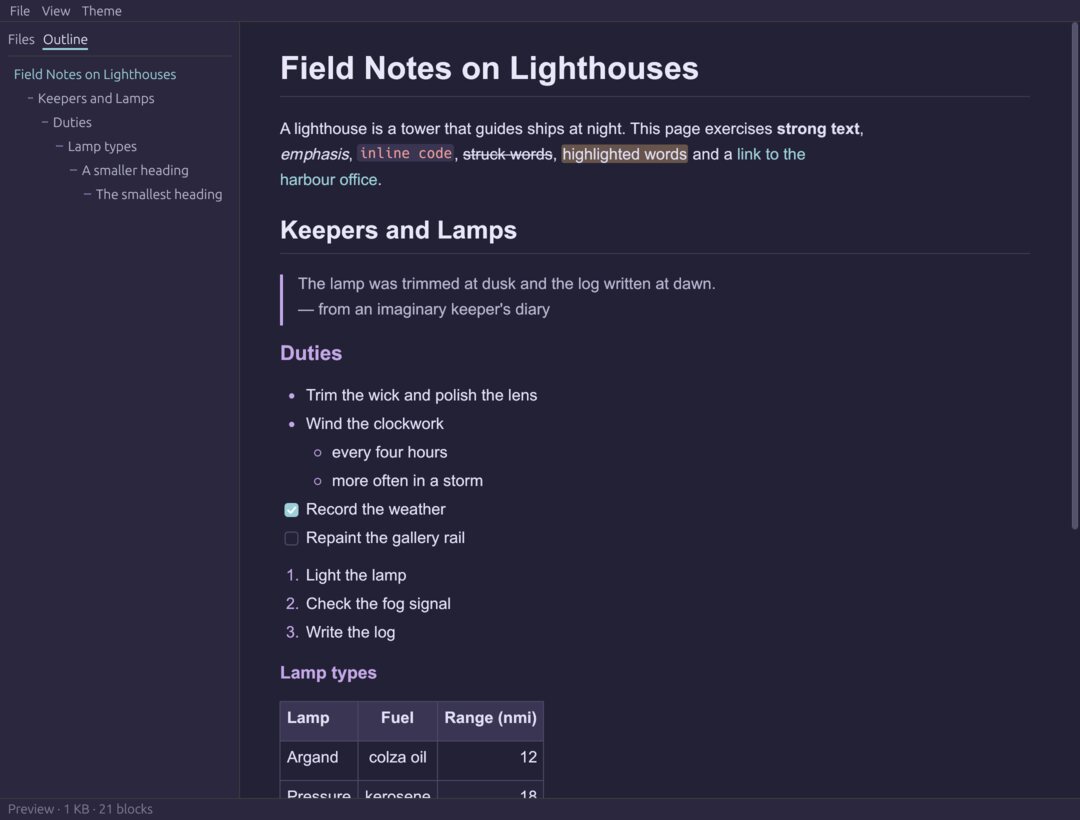Viewport: 1080px width, 820px height.
Task: Click the colza oil table cell
Action: [x=397, y=760]
